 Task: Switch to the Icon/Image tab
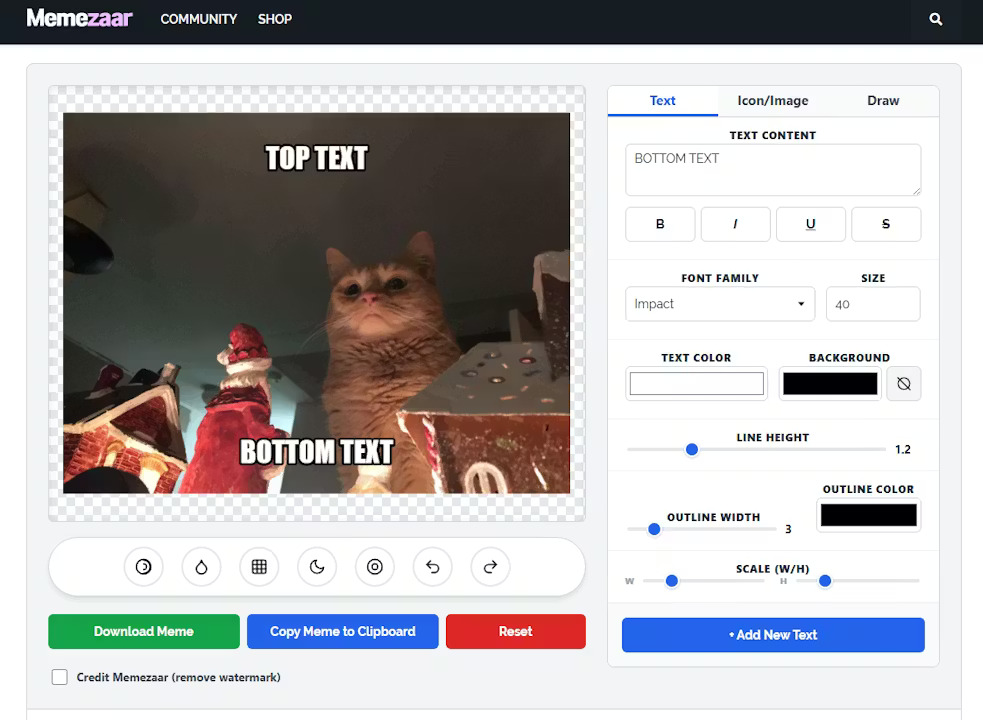point(771,100)
